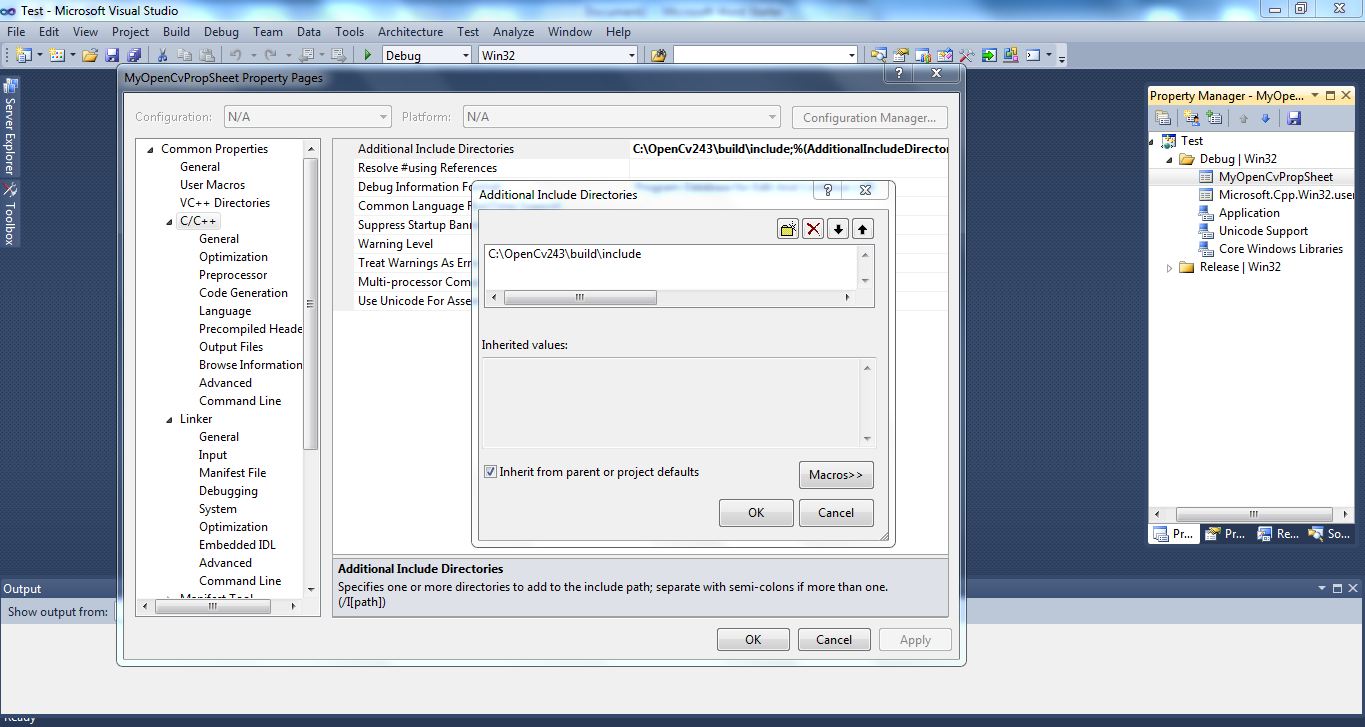Click the Find in Files toolbar icon
The height and width of the screenshot is (727, 1365).
658,55
